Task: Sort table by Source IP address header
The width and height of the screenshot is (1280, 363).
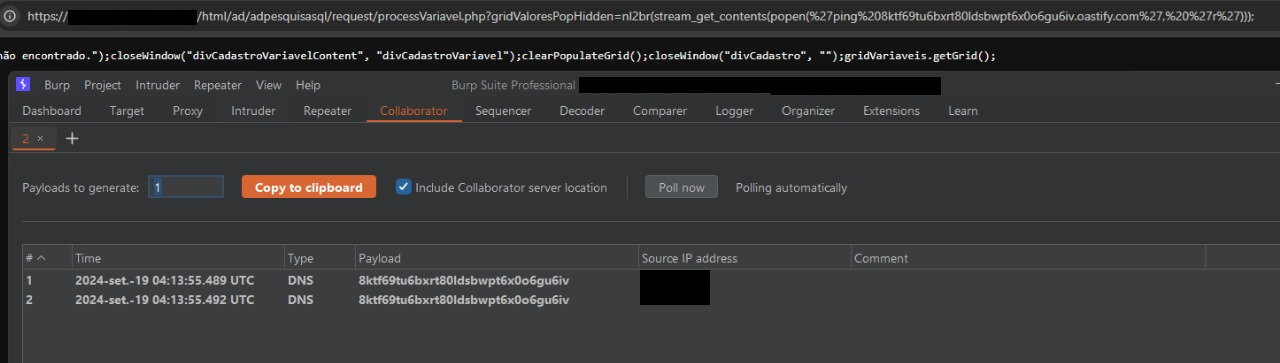Action: (744, 258)
